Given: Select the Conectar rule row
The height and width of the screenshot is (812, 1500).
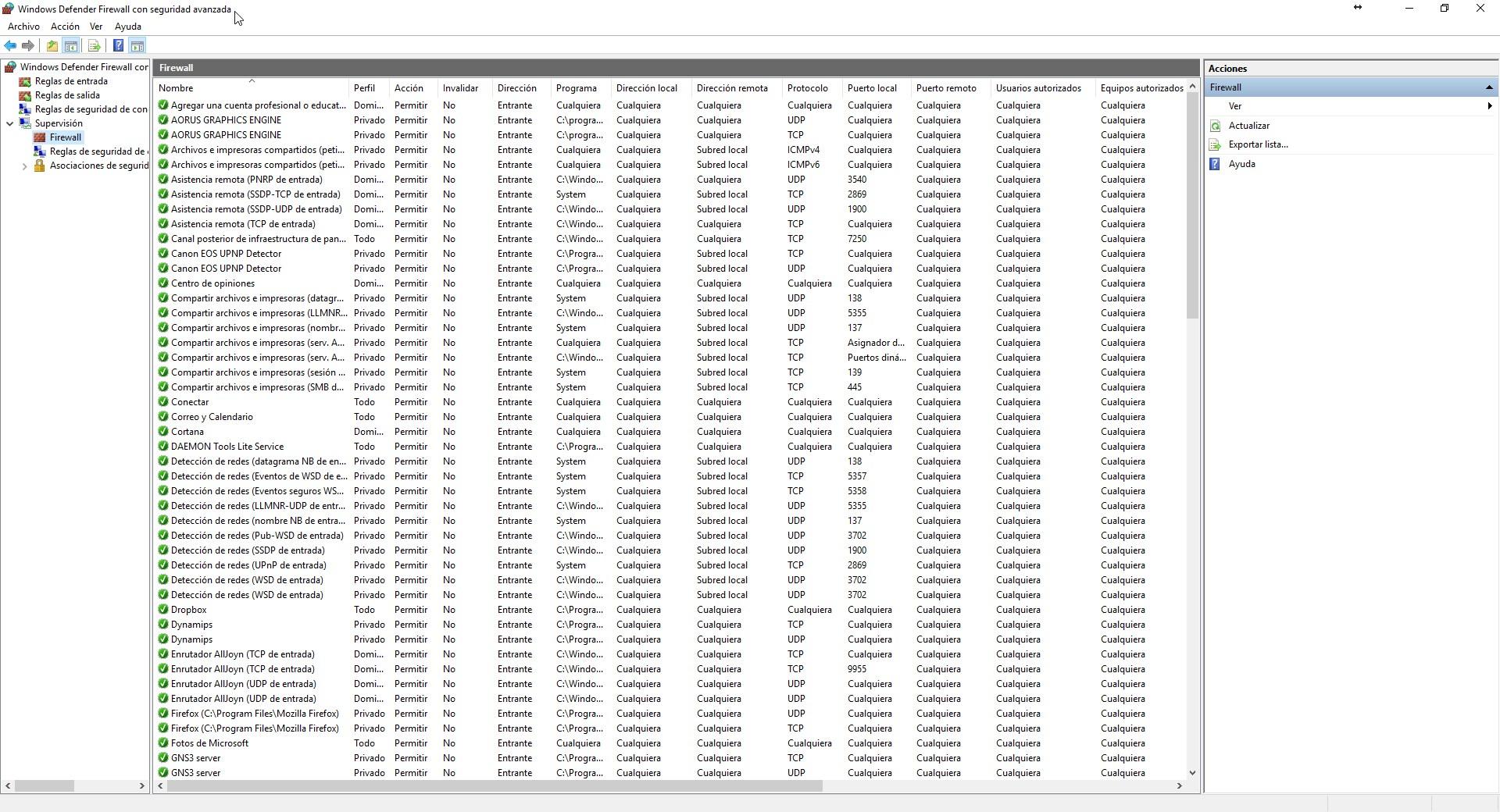Looking at the screenshot, I should pyautogui.click(x=670, y=402).
